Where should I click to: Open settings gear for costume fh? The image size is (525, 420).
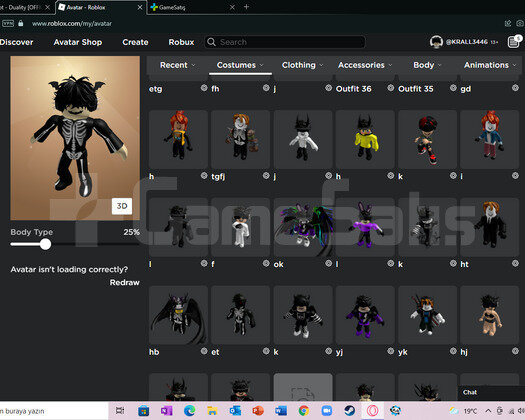coord(266,88)
